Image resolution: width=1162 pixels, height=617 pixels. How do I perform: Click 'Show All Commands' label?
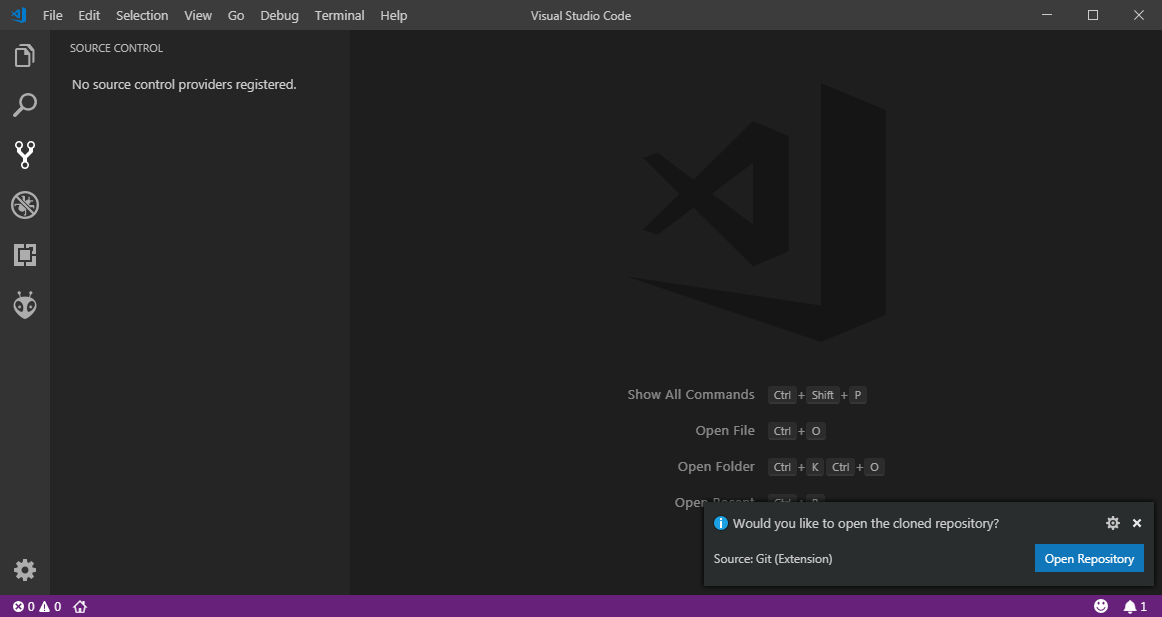click(691, 395)
